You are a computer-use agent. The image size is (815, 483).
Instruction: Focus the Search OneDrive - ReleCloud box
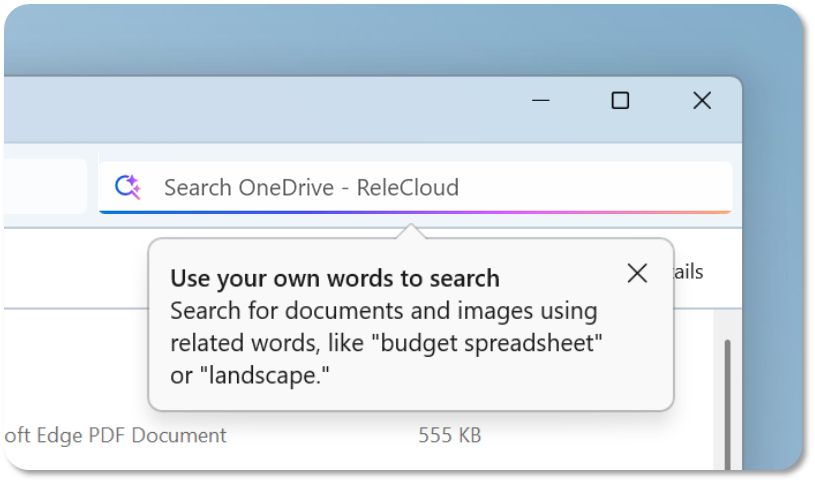[420, 187]
